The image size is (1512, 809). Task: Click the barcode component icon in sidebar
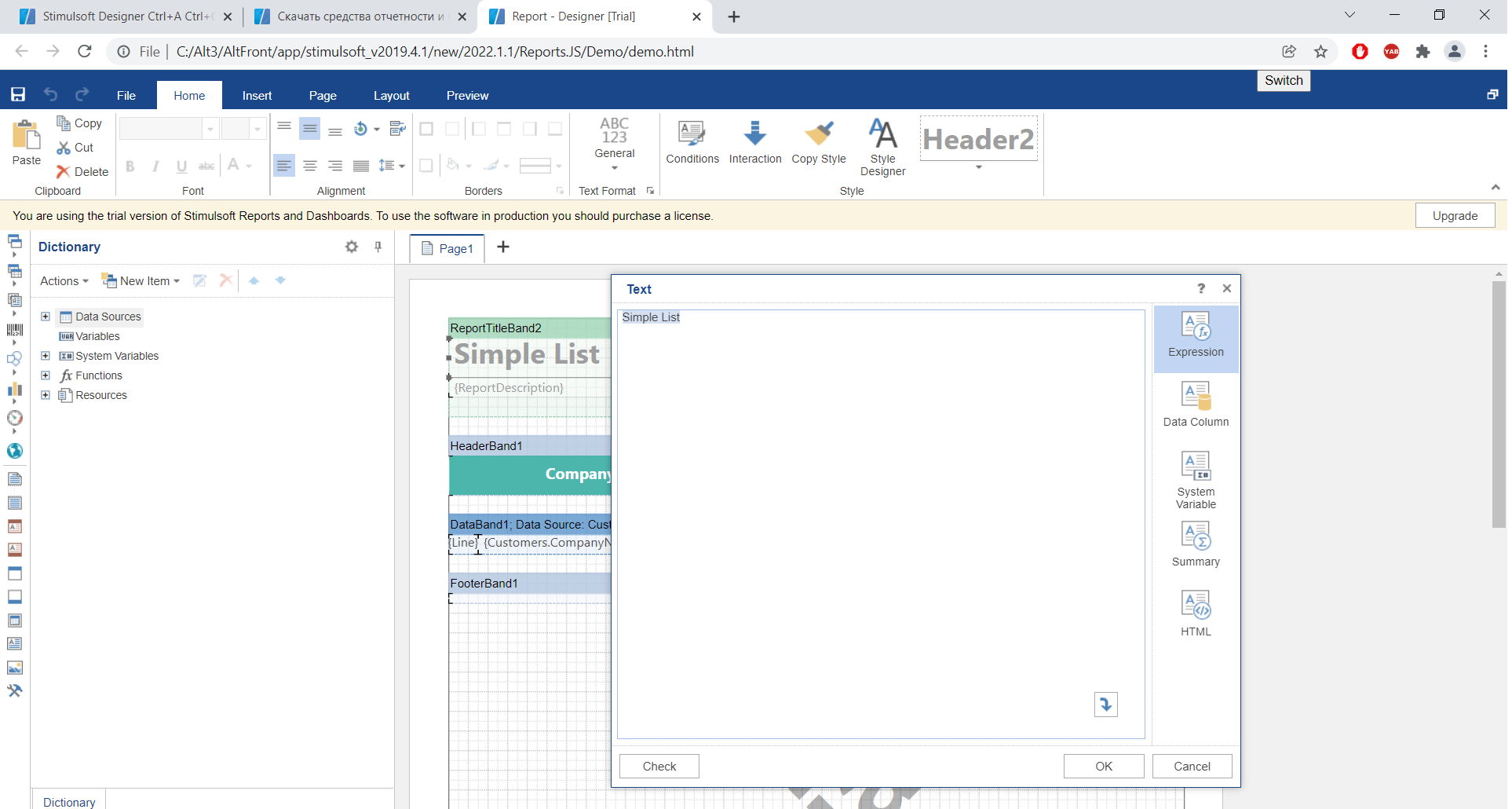coord(14,330)
